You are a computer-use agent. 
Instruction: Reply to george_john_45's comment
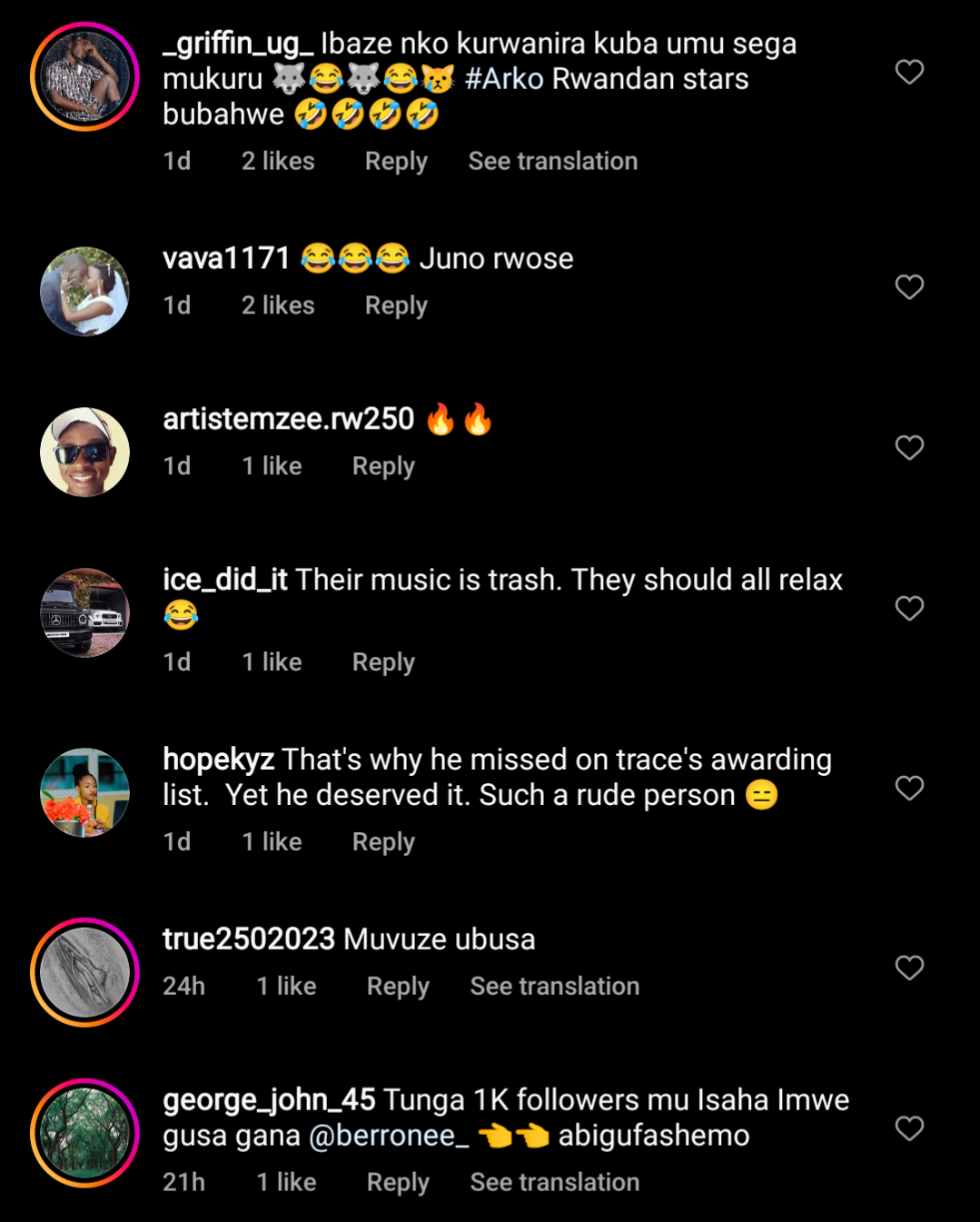pyautogui.click(x=398, y=1183)
